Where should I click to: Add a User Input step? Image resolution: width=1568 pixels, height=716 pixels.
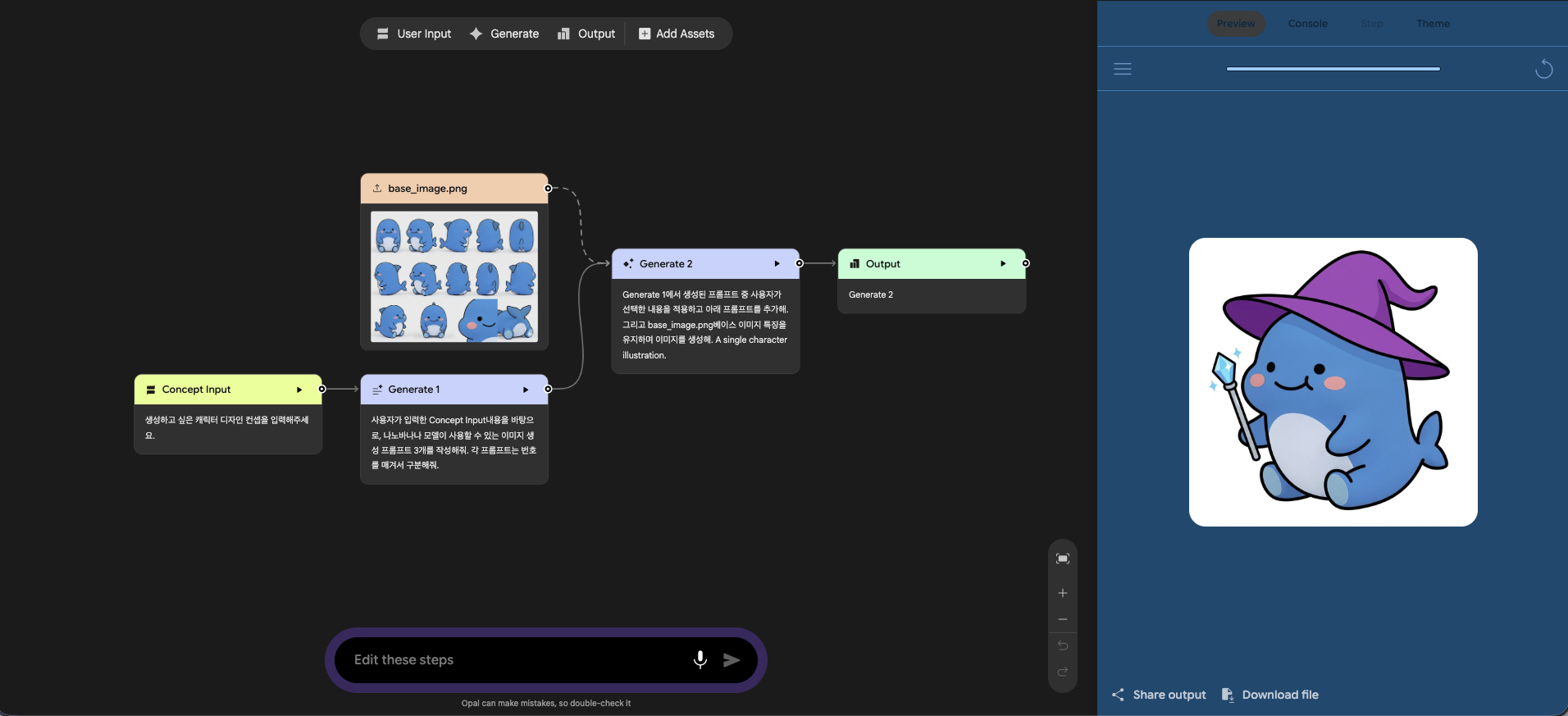tap(414, 34)
